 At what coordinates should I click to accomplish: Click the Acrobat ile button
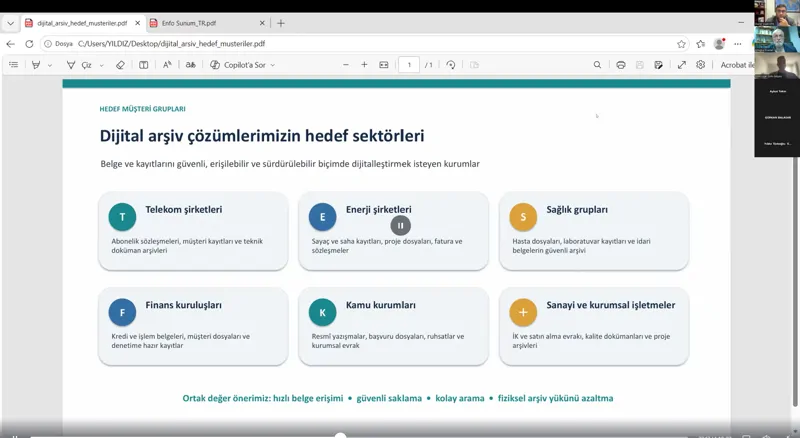(737, 65)
